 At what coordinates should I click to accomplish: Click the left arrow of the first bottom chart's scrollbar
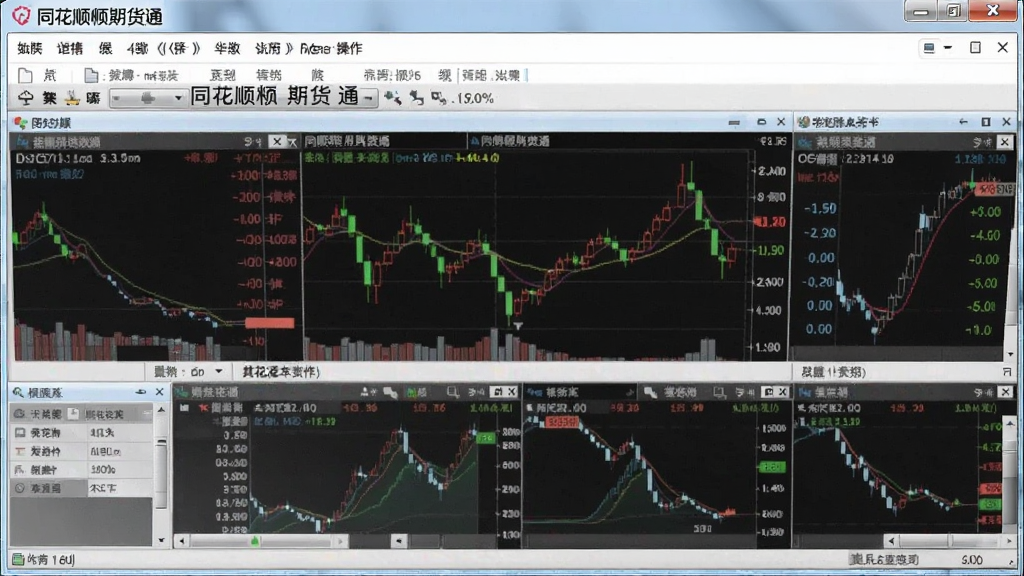(182, 541)
